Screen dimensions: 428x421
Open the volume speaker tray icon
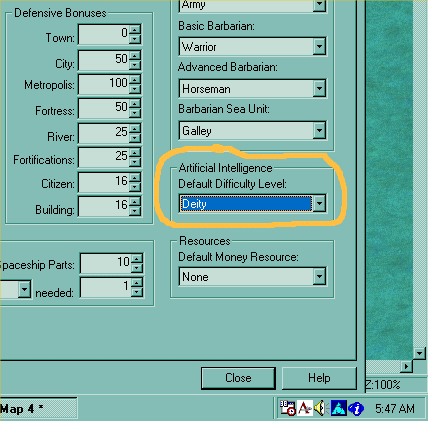coord(321,408)
